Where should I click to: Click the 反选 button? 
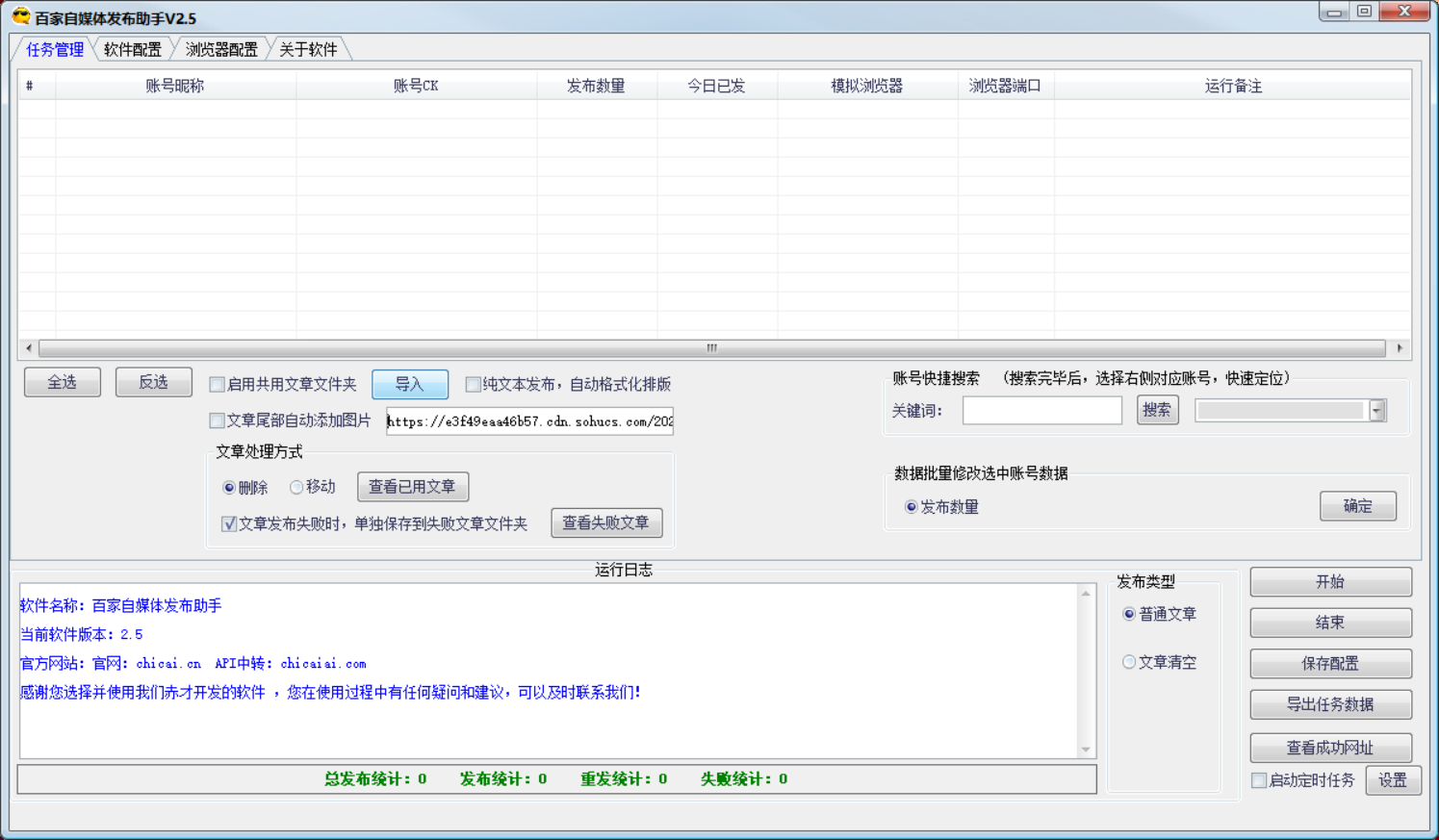[x=154, y=382]
